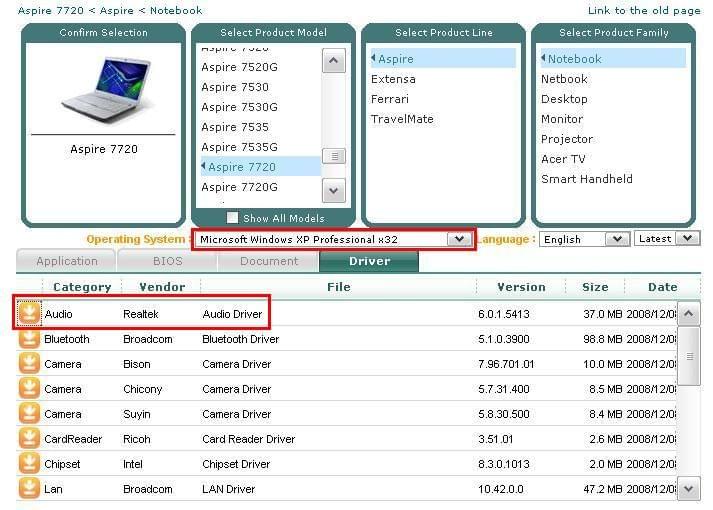Enable the Show All Models checkbox
The height and width of the screenshot is (510, 713).
[x=233, y=218]
